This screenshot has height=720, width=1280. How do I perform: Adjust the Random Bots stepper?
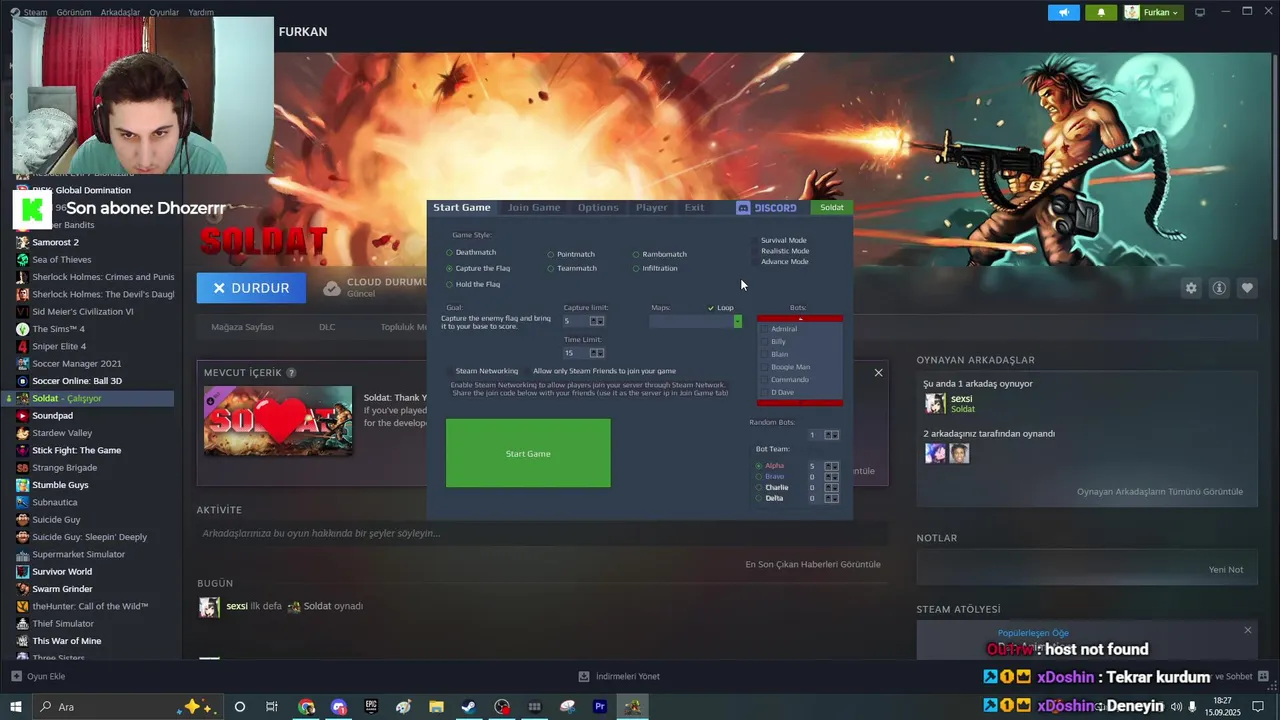[832, 435]
